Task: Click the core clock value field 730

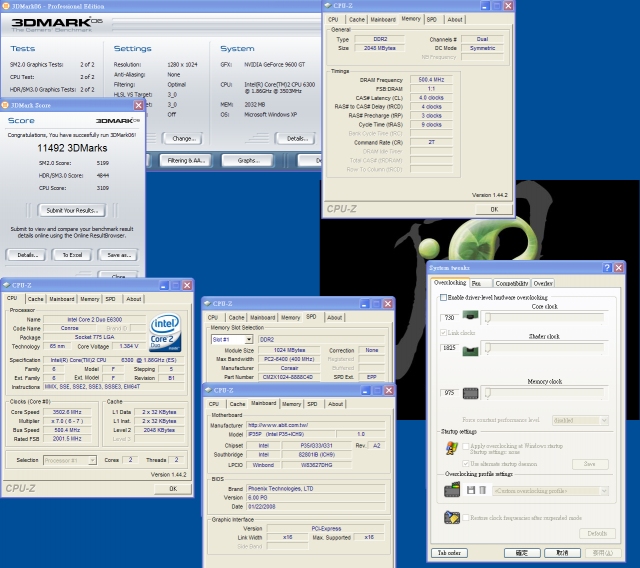Action: point(449,317)
